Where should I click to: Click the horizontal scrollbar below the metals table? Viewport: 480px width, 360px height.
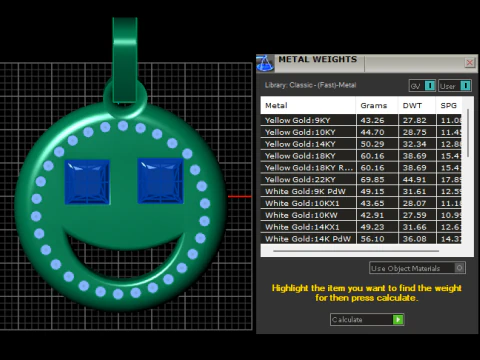[x=356, y=251]
